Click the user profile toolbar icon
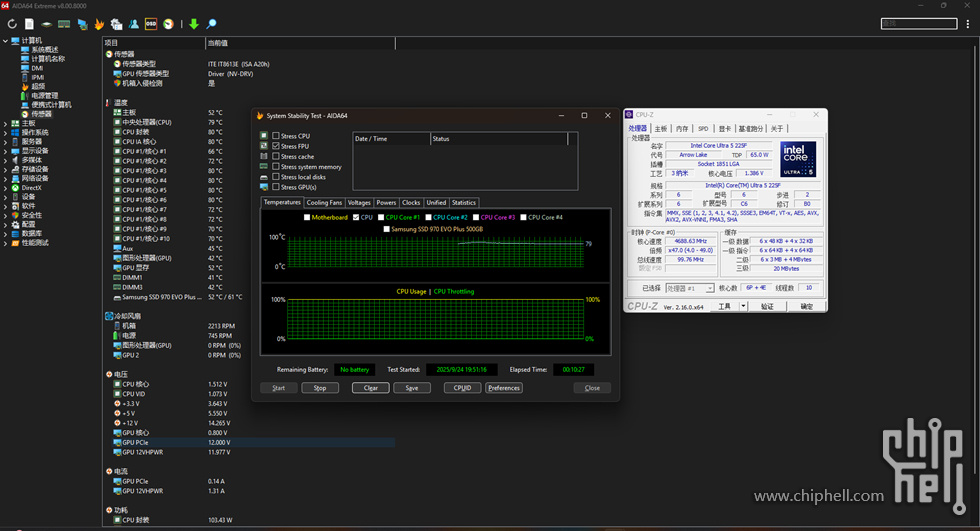Screen dimensions: 980x531 click(134, 24)
